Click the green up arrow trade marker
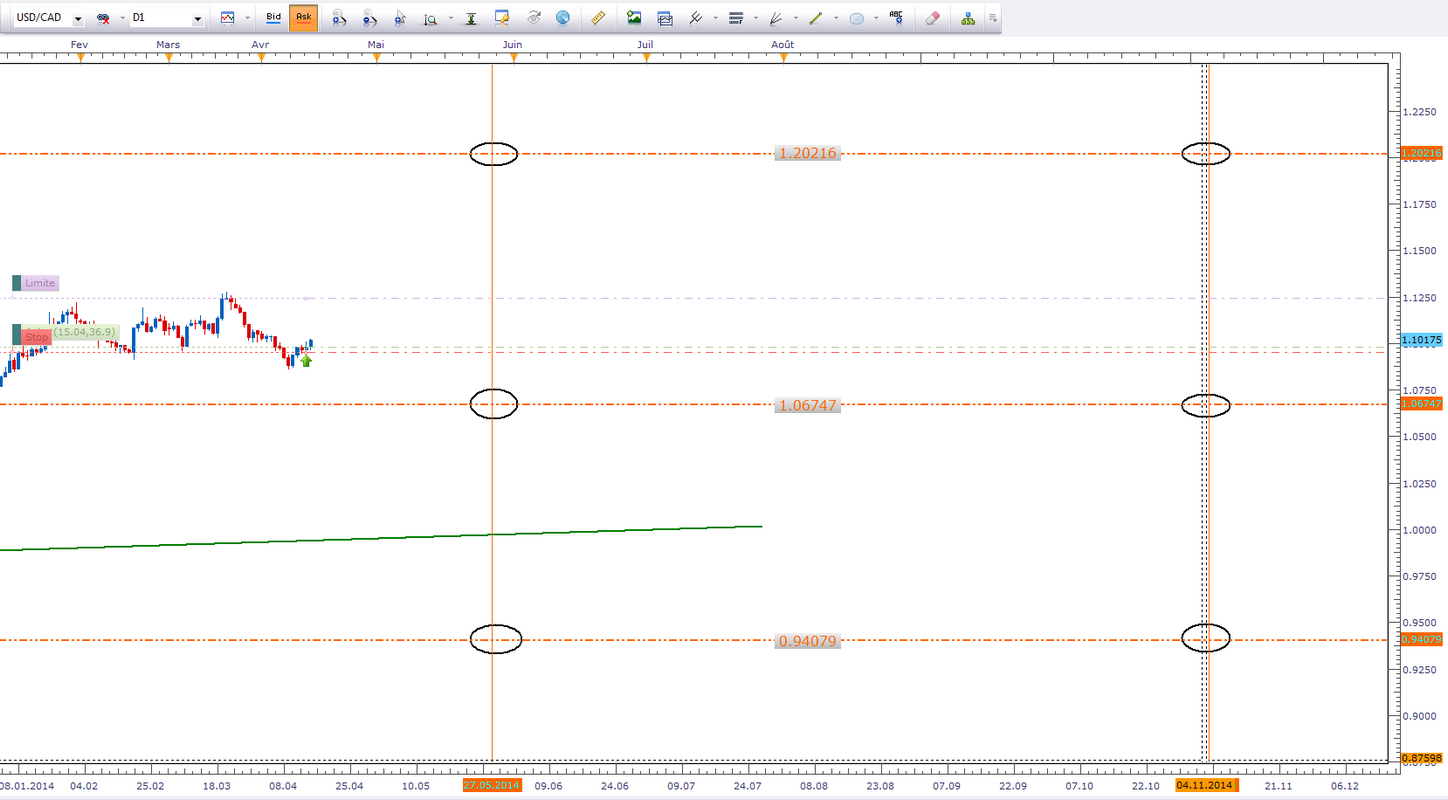 (306, 361)
